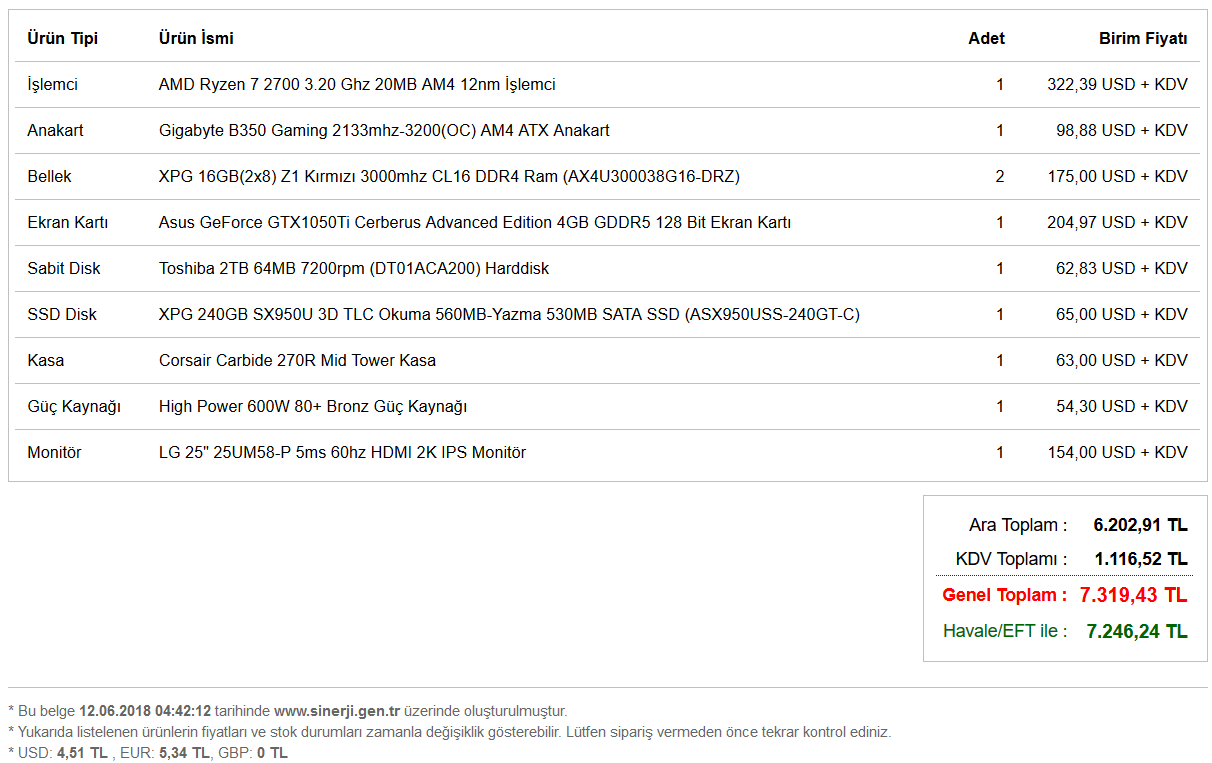Click the Corsair Carbide 270R case name
The width and height of the screenshot is (1212, 763).
pos(297,361)
